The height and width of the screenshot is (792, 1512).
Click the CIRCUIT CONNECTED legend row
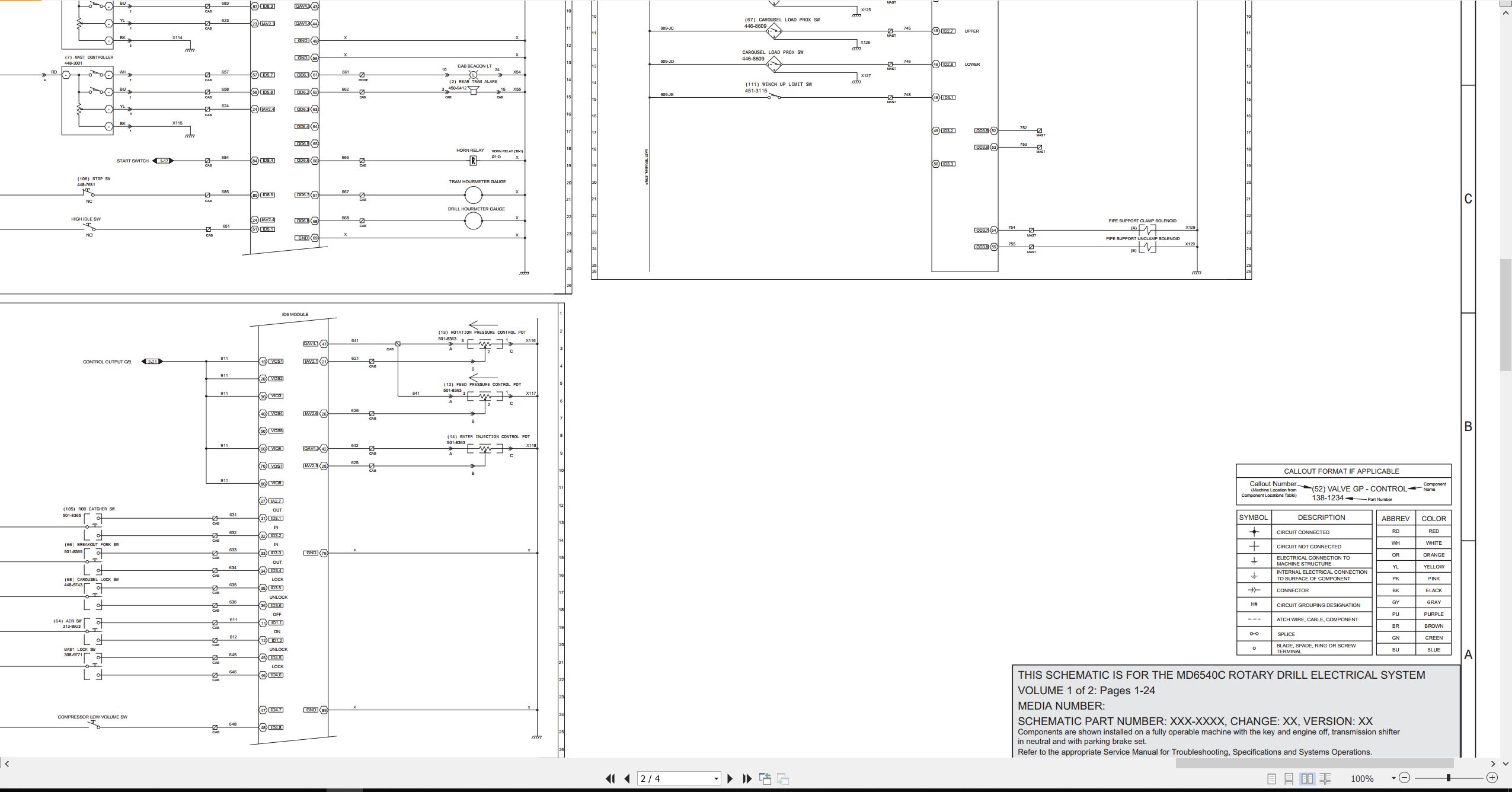pyautogui.click(x=1304, y=532)
